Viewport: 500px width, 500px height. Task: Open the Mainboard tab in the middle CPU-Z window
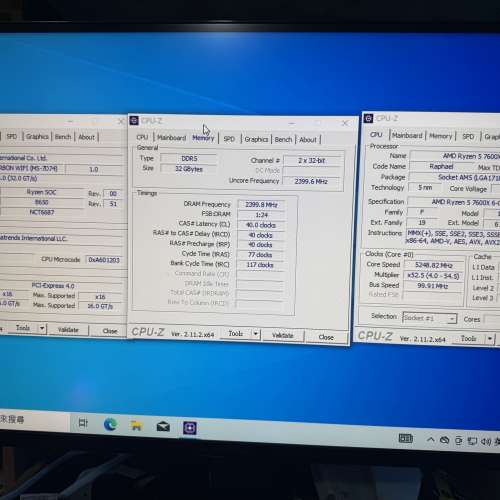[x=171, y=137]
